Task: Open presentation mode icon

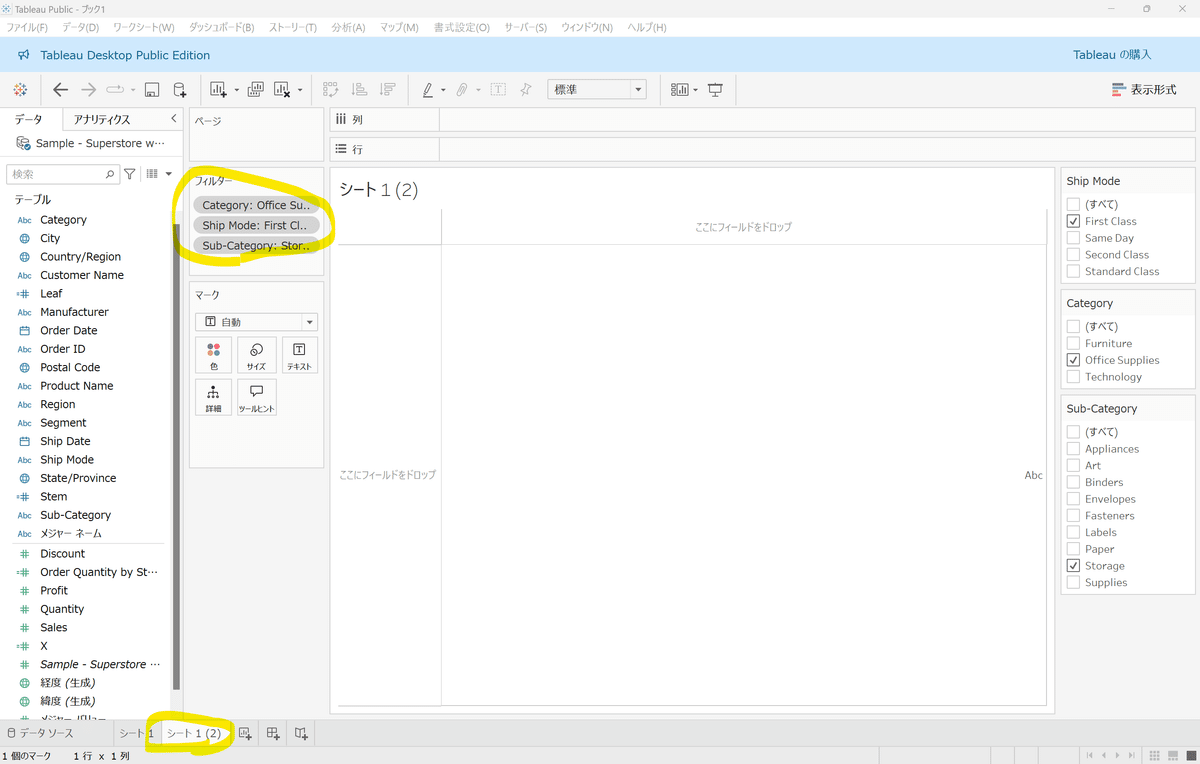Action: 715,90
